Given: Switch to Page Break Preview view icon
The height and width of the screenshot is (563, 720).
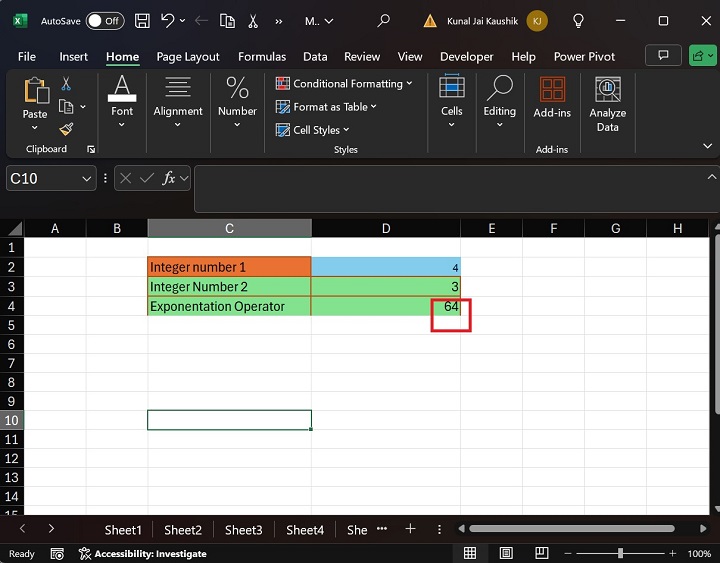Looking at the screenshot, I should coord(543,553).
